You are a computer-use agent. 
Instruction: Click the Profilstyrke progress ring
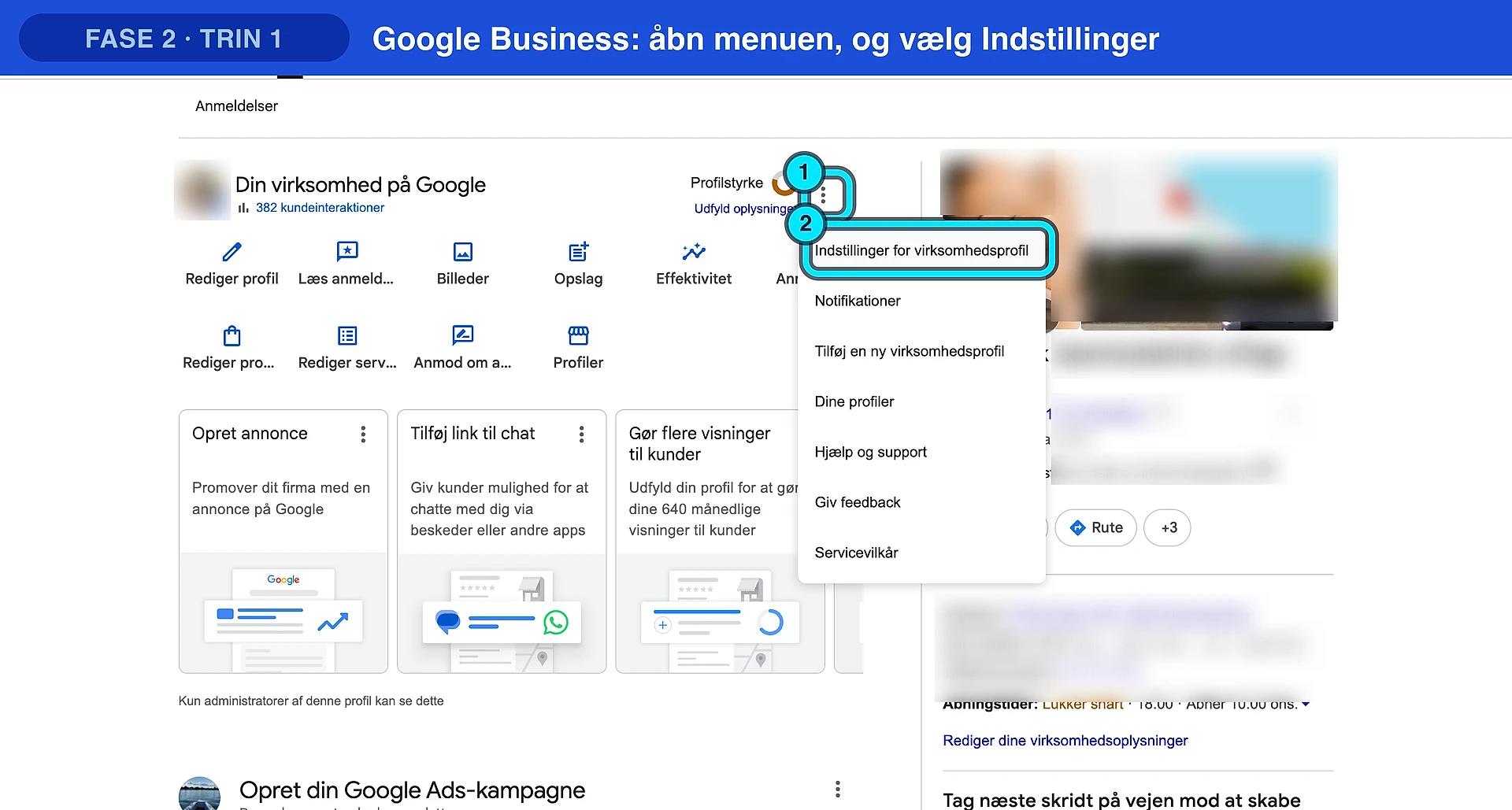click(x=782, y=183)
